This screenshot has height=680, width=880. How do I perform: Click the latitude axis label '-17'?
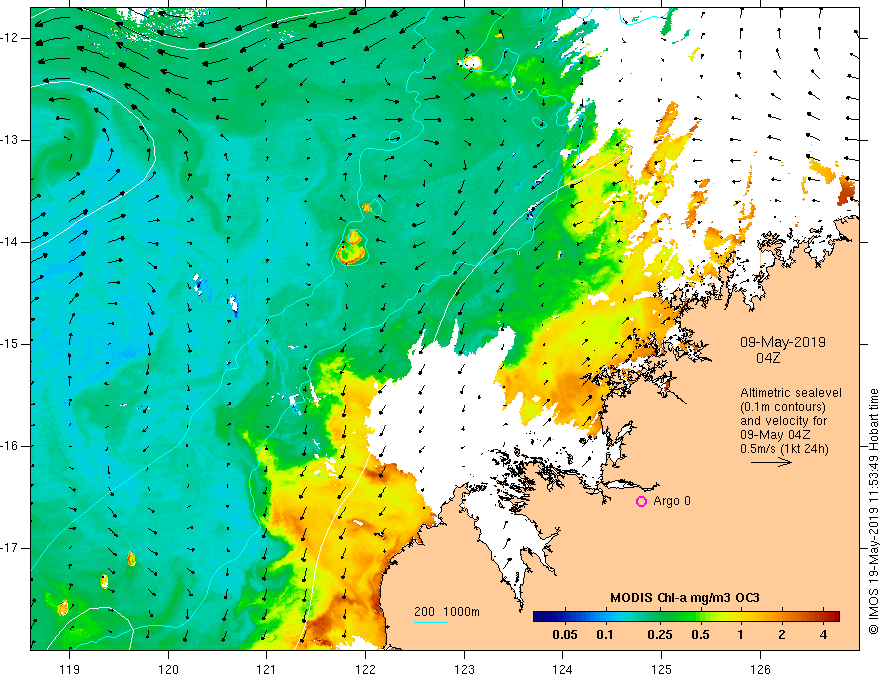pyautogui.click(x=11, y=548)
